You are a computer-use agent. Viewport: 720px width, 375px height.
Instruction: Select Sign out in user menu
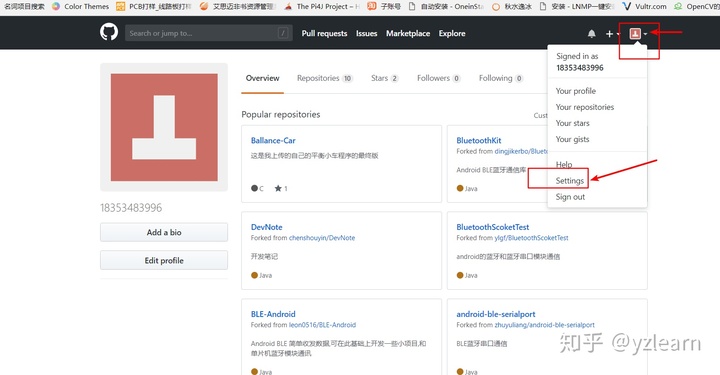click(x=570, y=197)
